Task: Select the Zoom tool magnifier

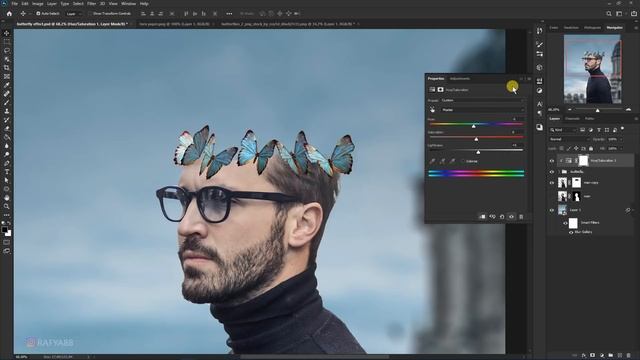Action: click(7, 206)
